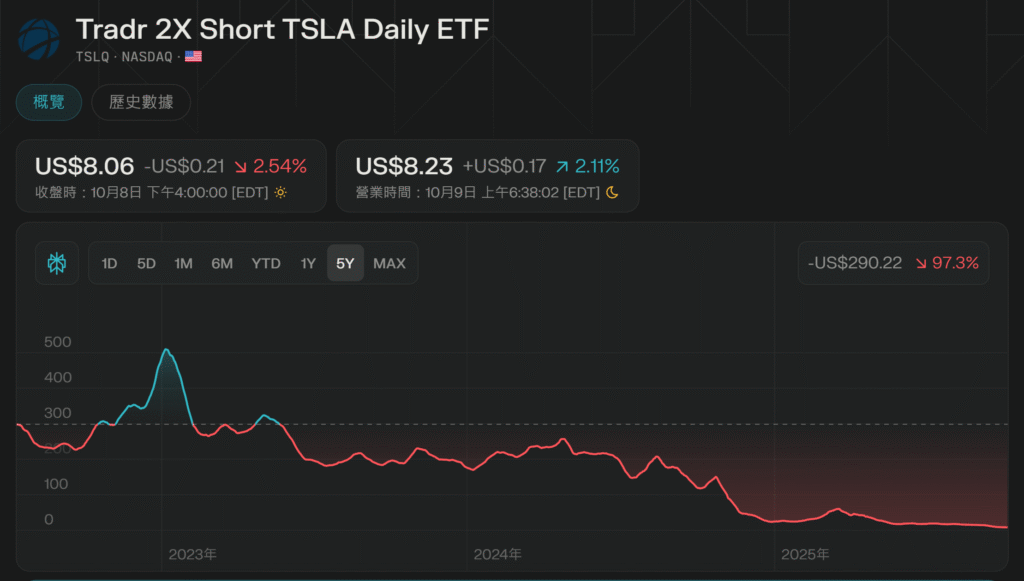Click the moon icon beside after-hours time
Viewport: 1024px width, 581px height.
point(612,192)
